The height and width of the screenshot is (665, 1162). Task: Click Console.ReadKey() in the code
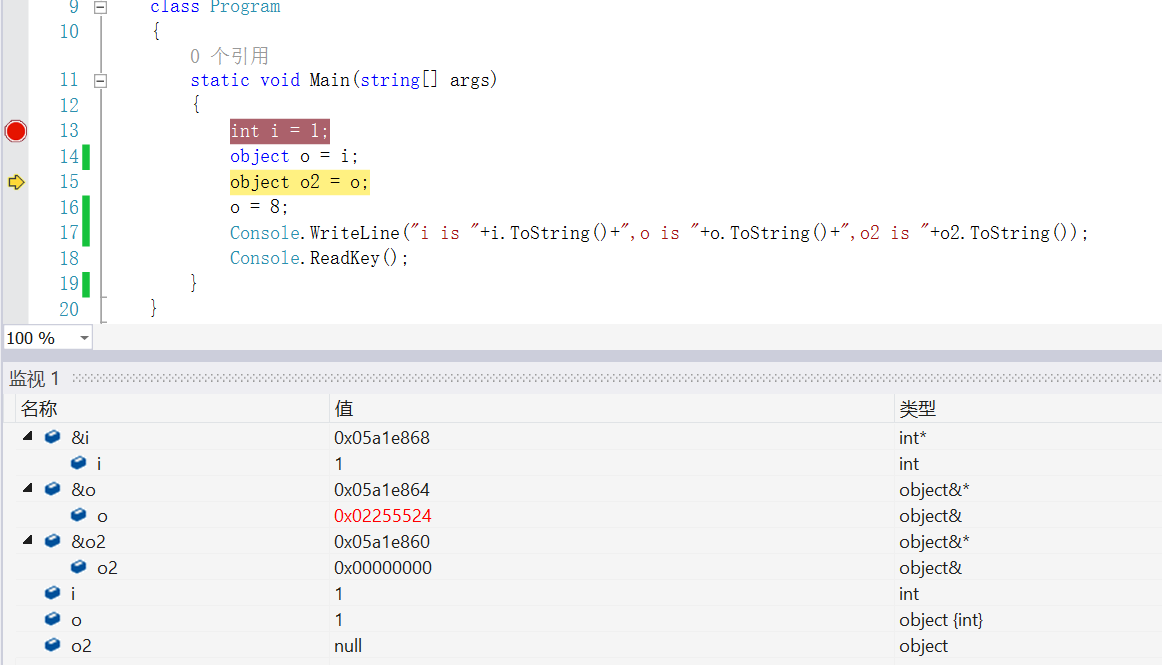pyautogui.click(x=319, y=258)
